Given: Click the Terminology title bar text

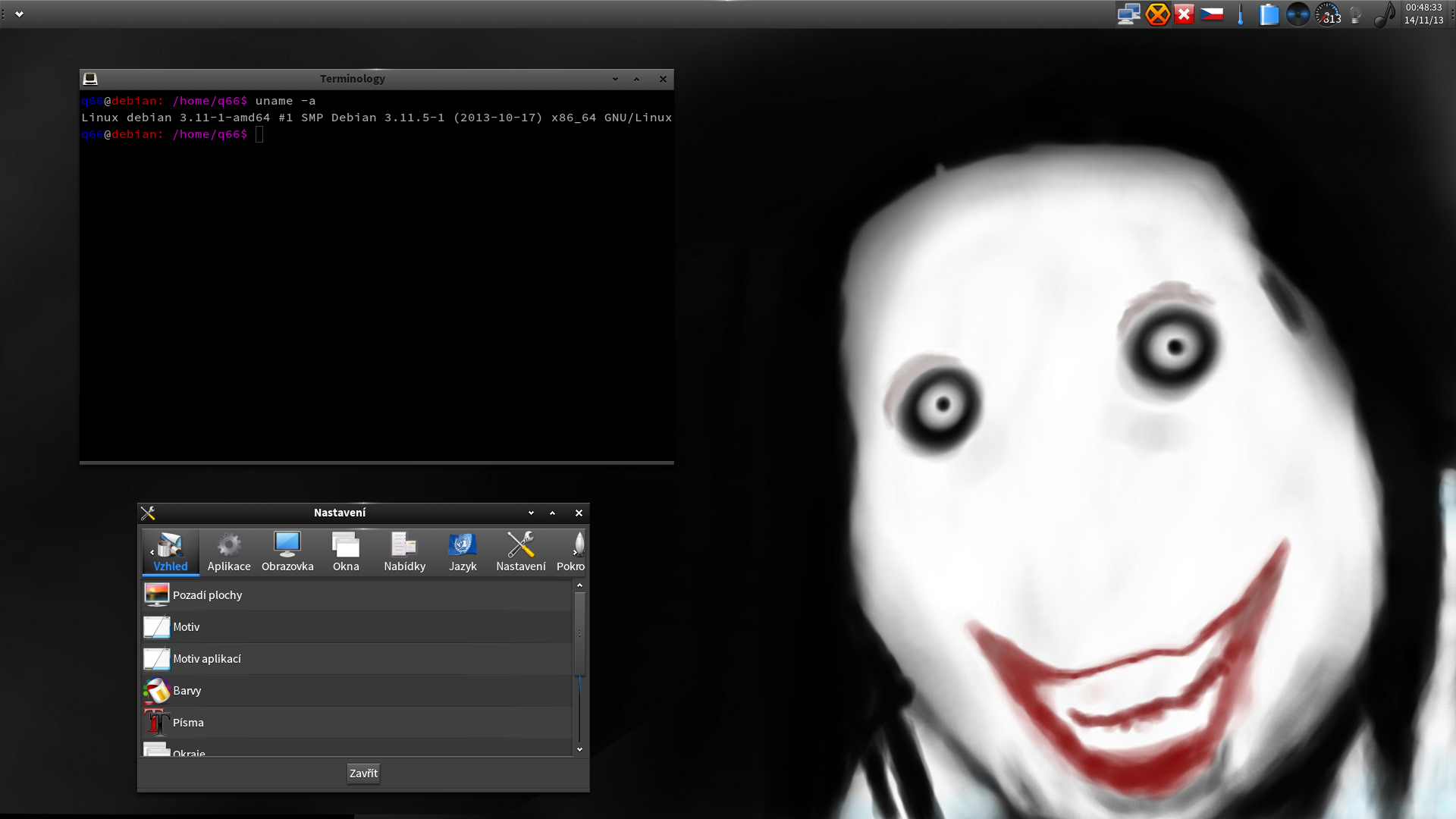Looking at the screenshot, I should click(352, 79).
